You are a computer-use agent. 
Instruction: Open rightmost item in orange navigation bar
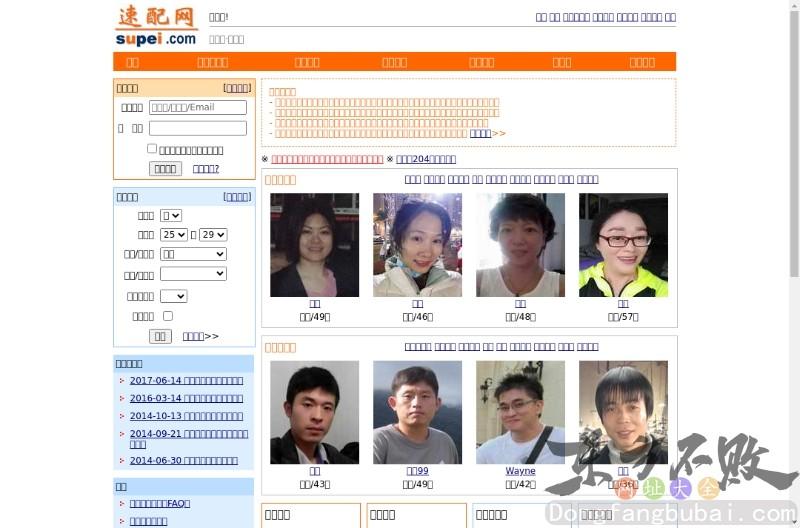[x=642, y=62]
